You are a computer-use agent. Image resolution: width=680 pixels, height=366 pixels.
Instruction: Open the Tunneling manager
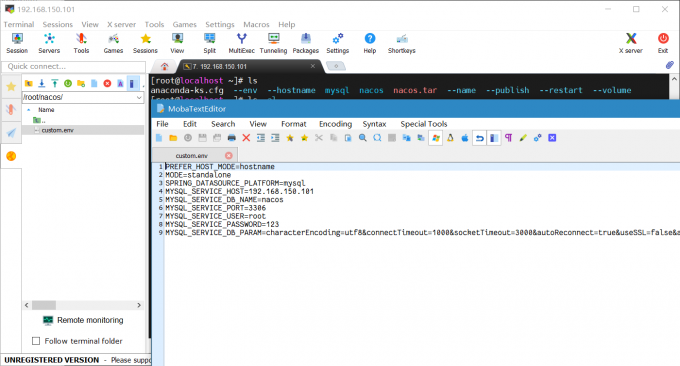pos(273,43)
